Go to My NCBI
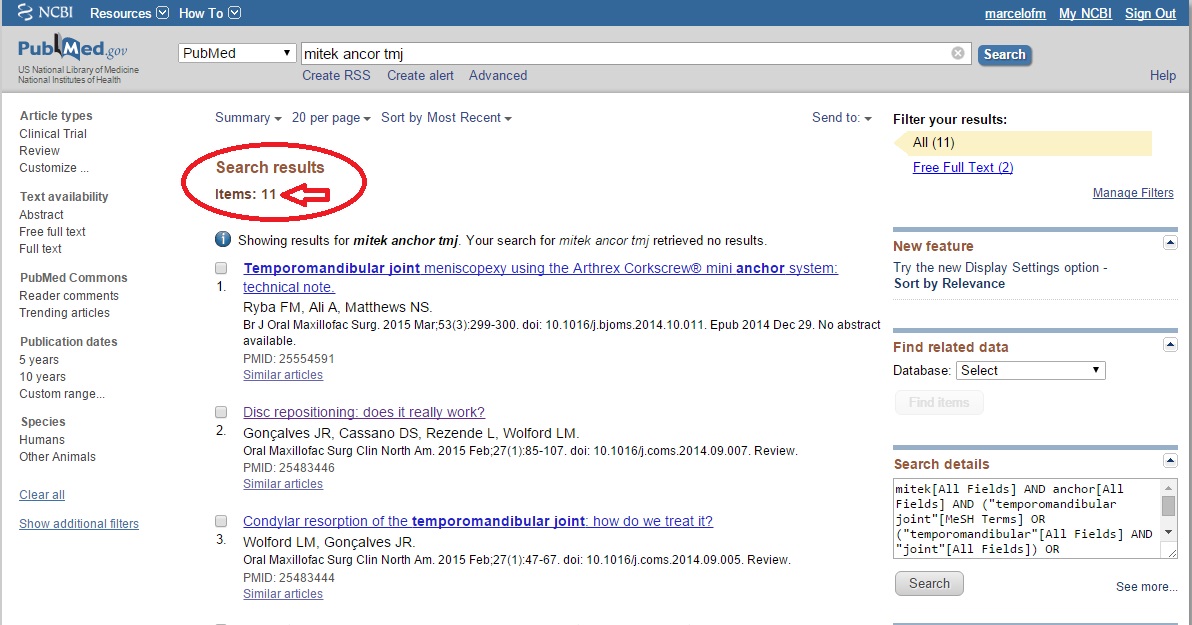This screenshot has width=1192, height=625. [1085, 14]
